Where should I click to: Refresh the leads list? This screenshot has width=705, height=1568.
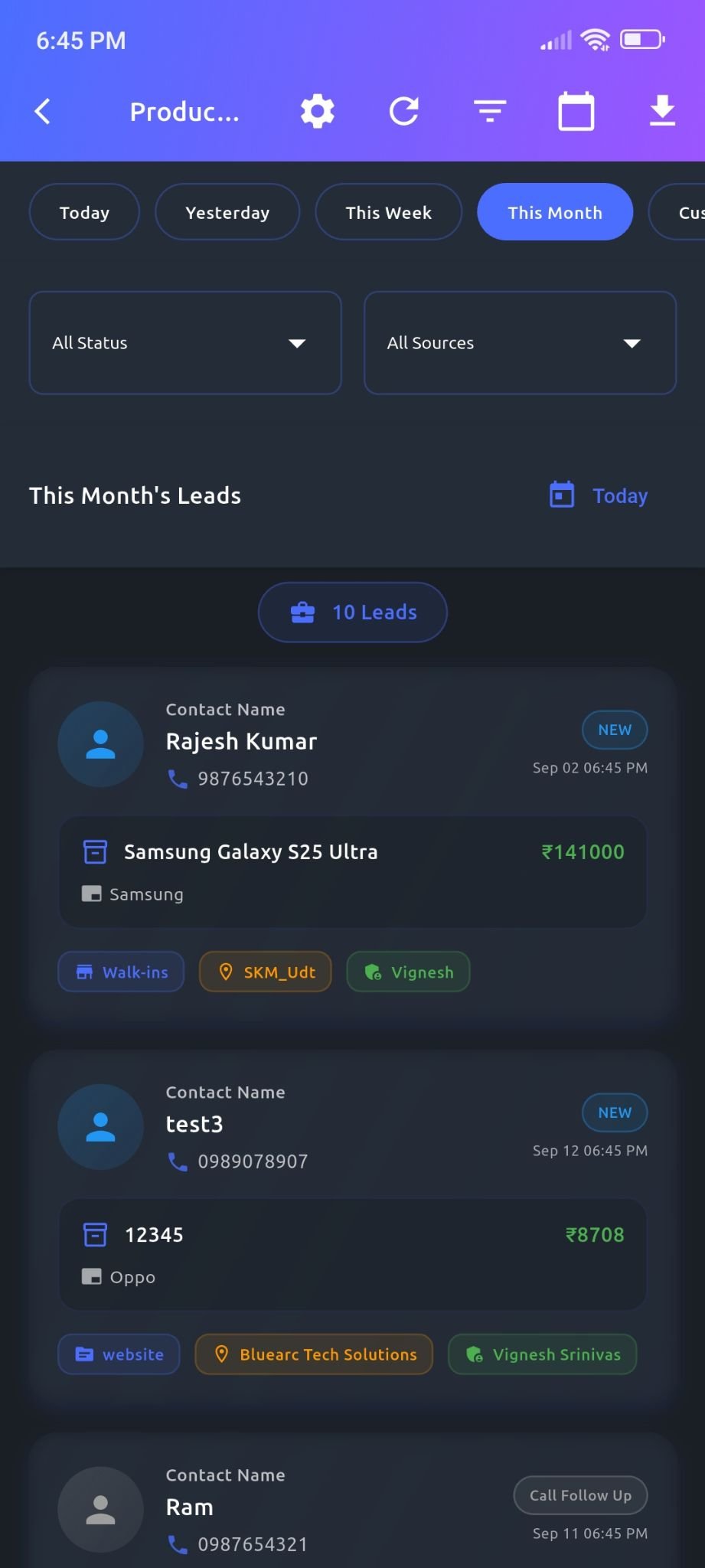pos(404,112)
